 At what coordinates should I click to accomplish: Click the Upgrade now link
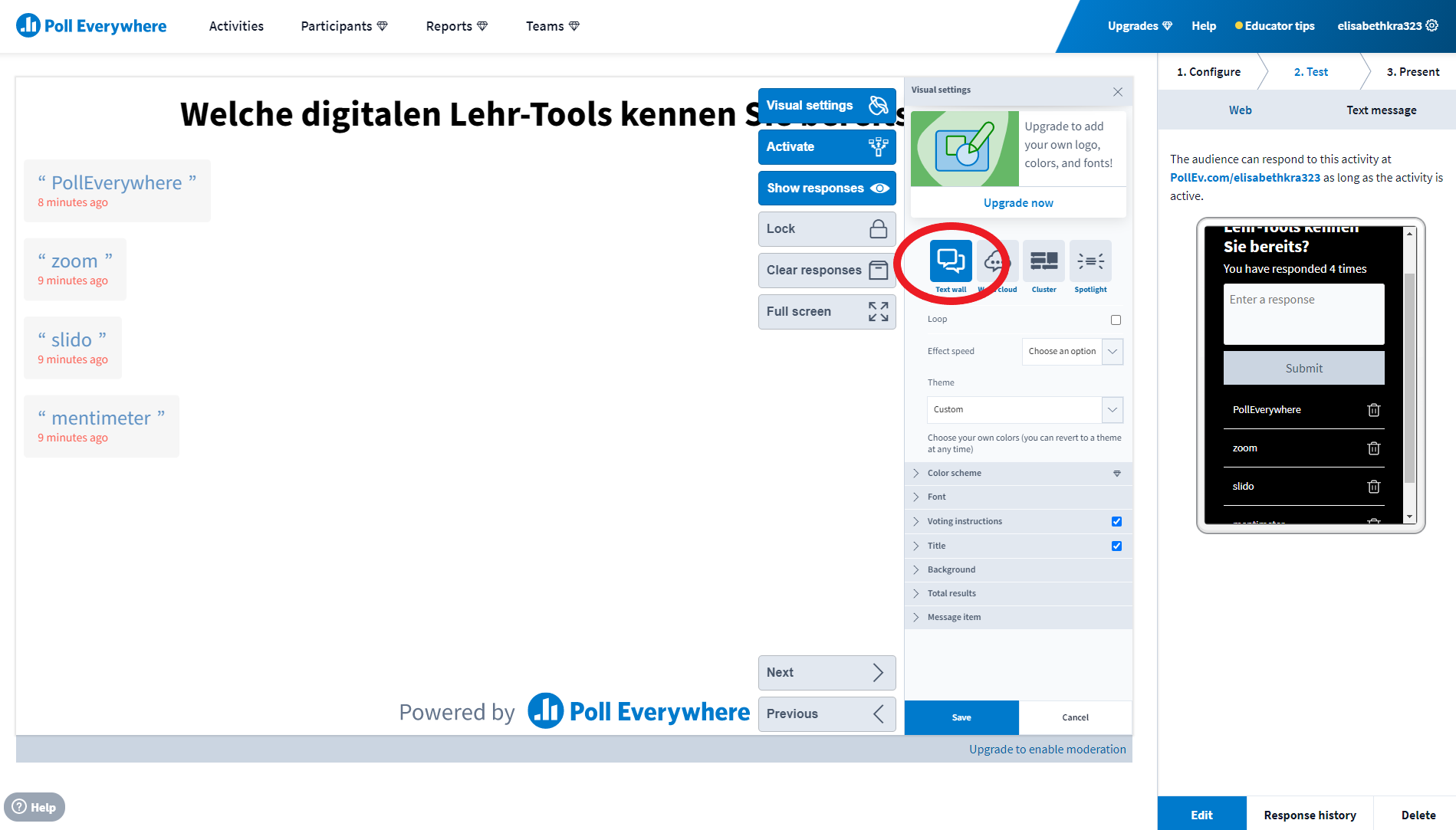coord(1018,203)
